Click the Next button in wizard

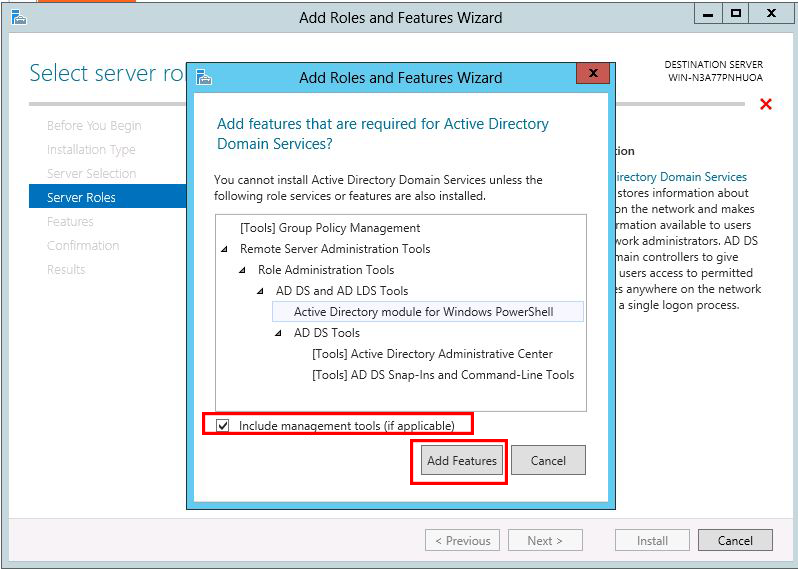click(545, 540)
